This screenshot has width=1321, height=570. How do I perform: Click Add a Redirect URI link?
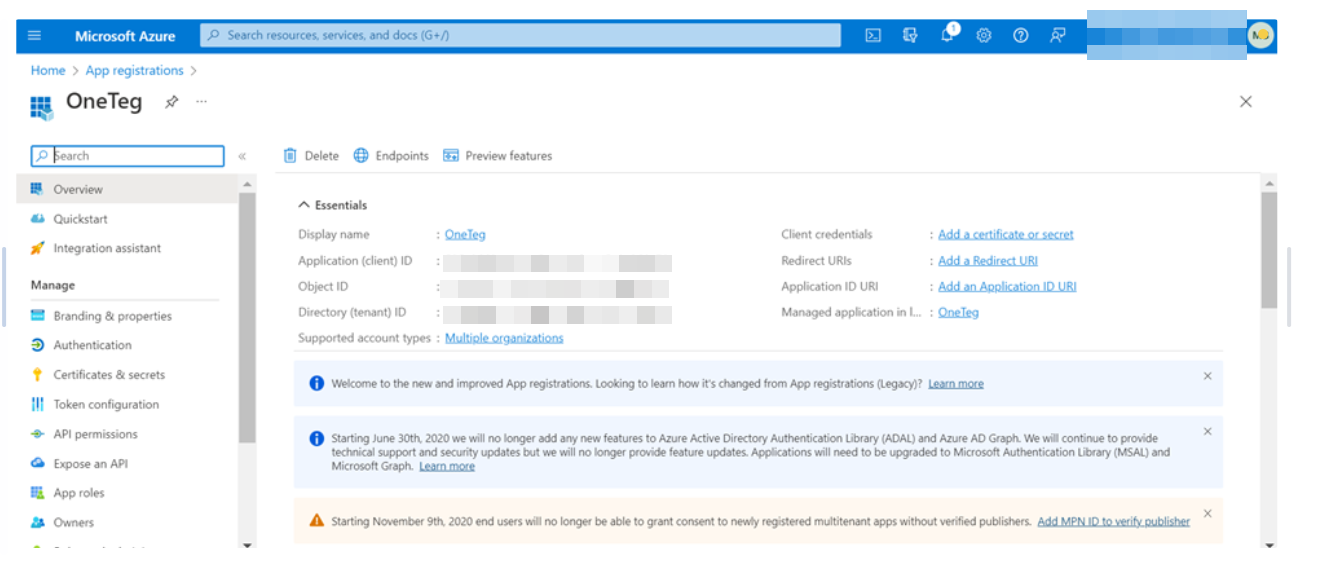click(987, 261)
